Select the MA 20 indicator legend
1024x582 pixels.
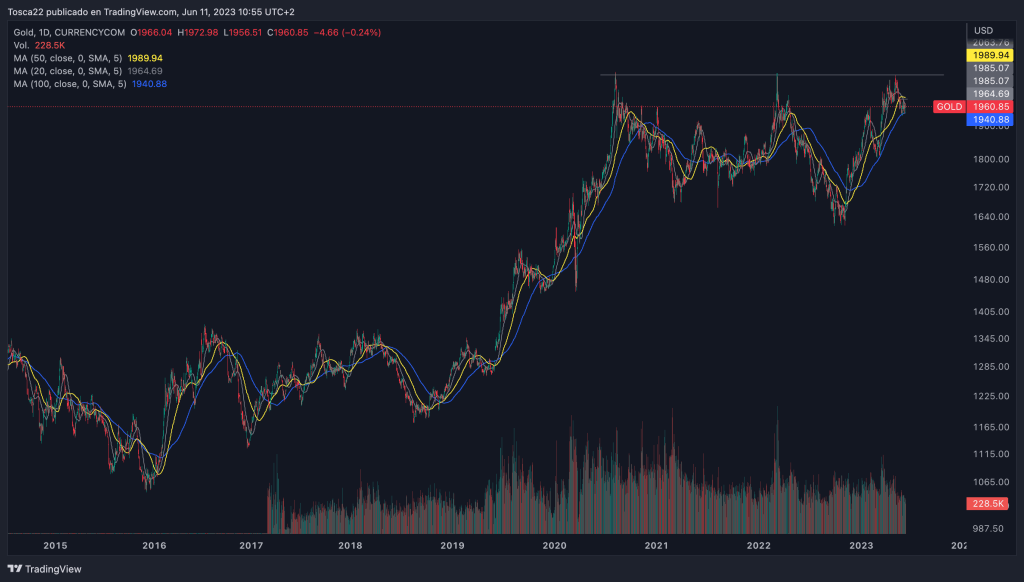point(68,71)
